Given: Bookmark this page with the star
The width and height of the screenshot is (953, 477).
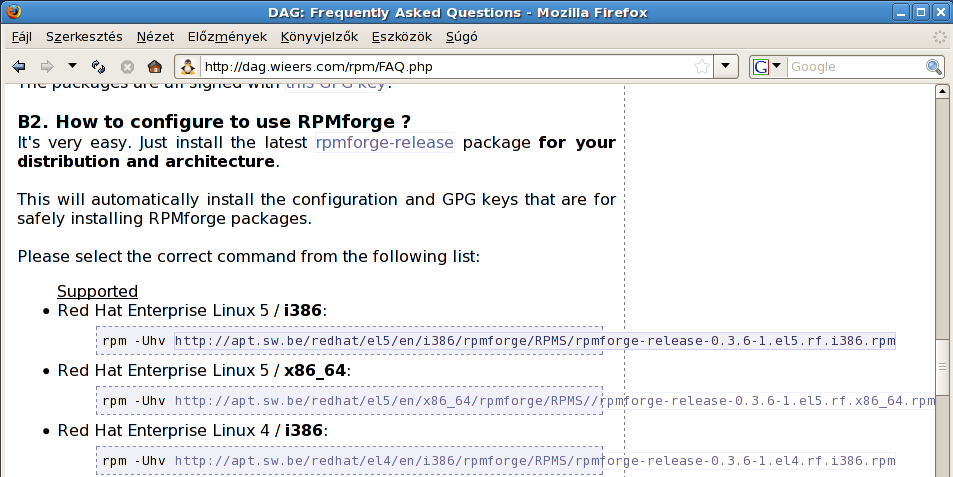Looking at the screenshot, I should point(702,67).
